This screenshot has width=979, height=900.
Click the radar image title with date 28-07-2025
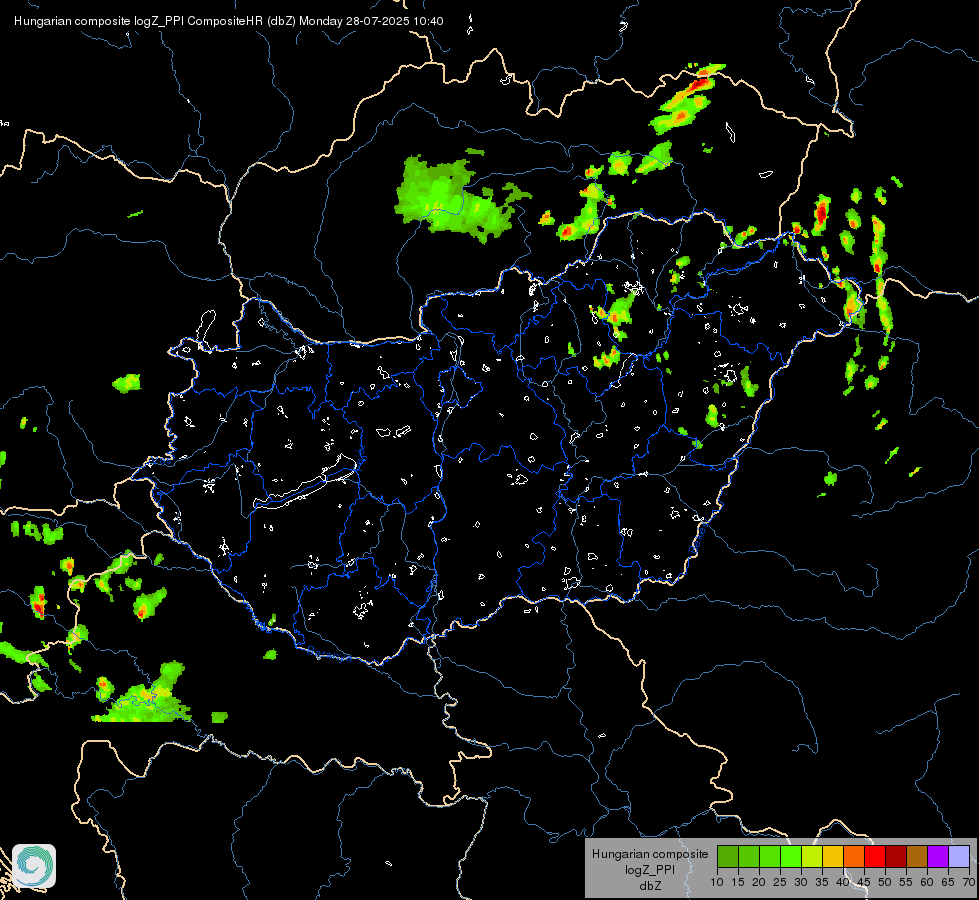229,21
